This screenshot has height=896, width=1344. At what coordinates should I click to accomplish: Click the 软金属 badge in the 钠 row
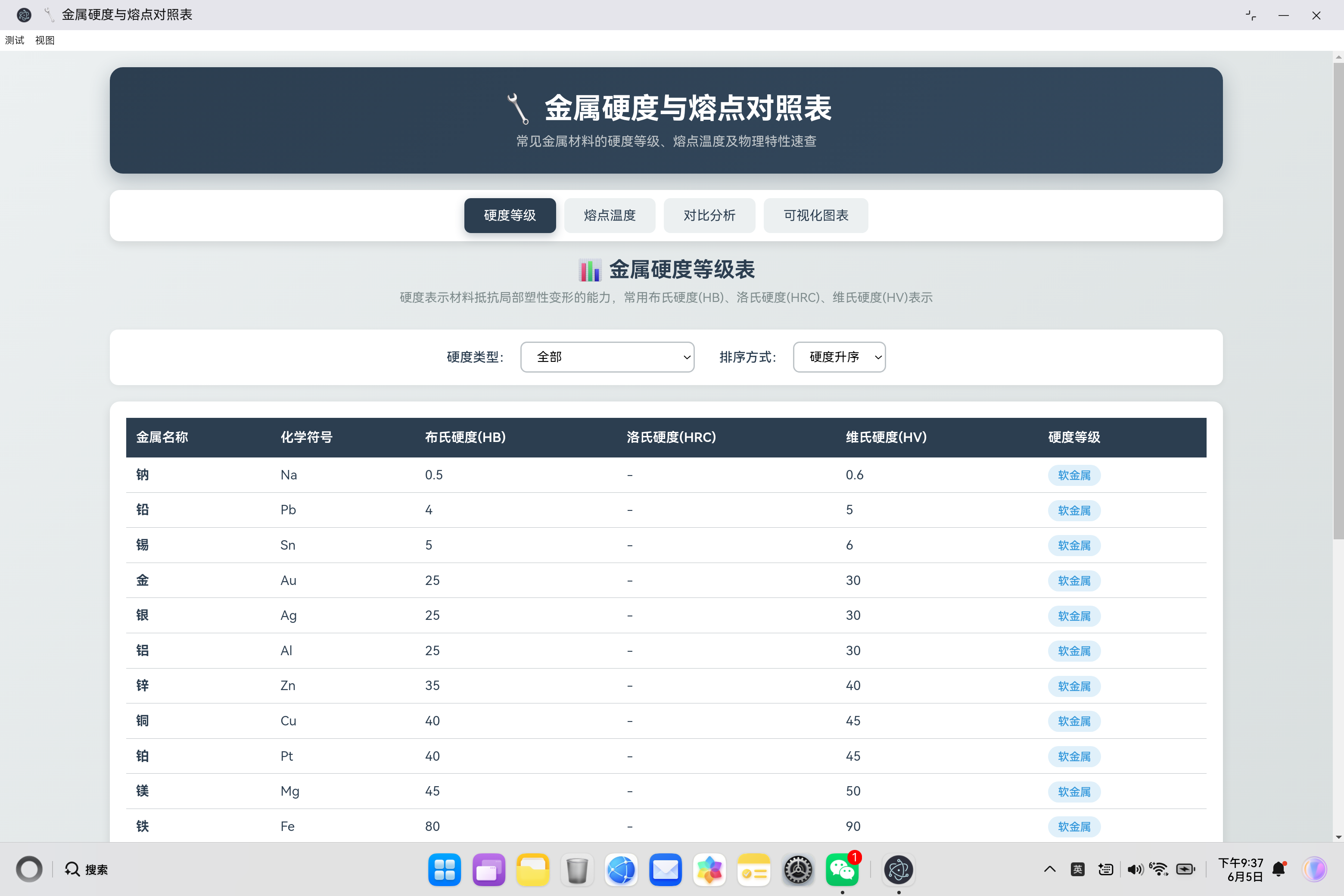1074,476
